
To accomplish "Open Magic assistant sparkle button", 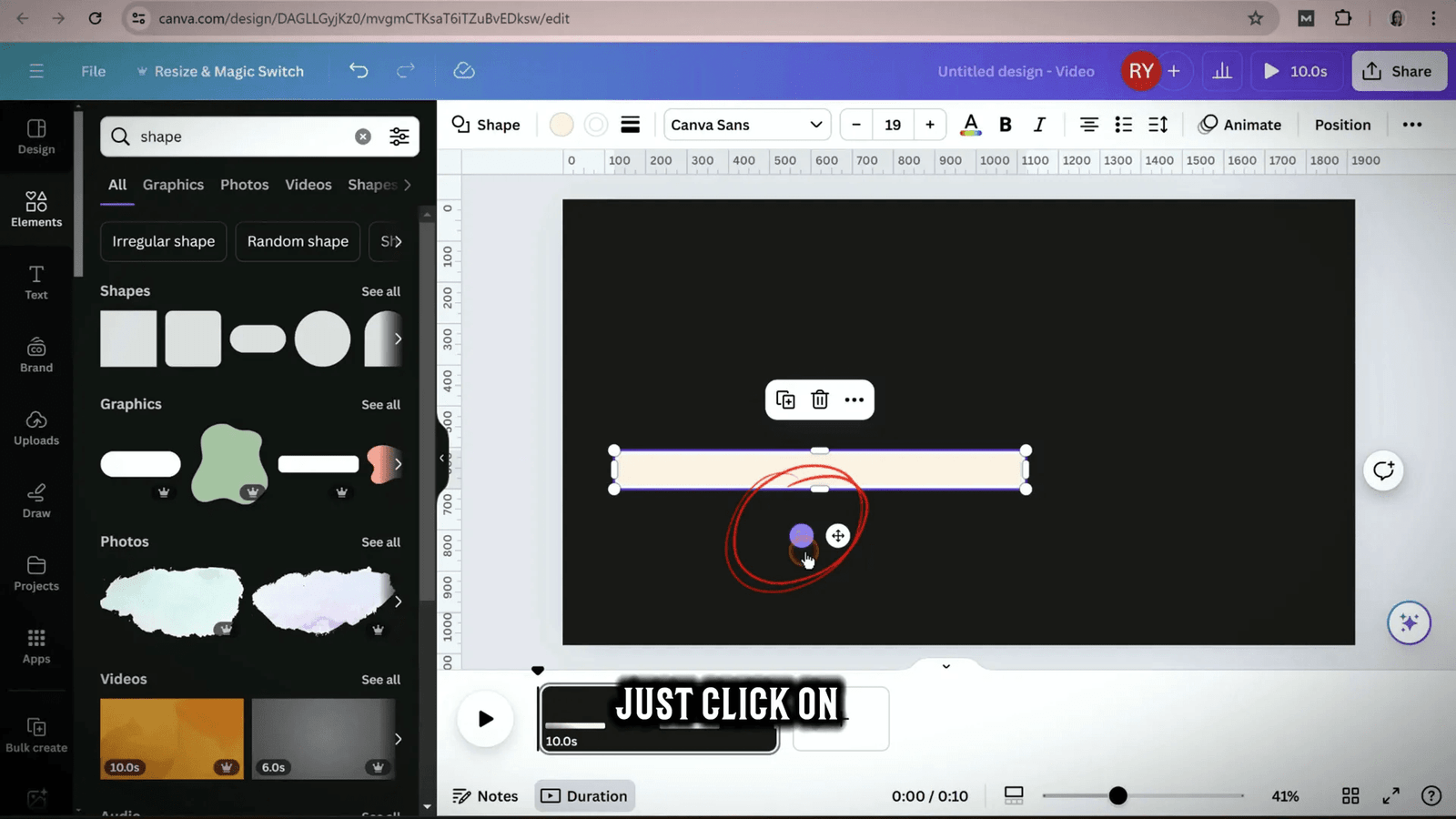I will [x=1409, y=622].
